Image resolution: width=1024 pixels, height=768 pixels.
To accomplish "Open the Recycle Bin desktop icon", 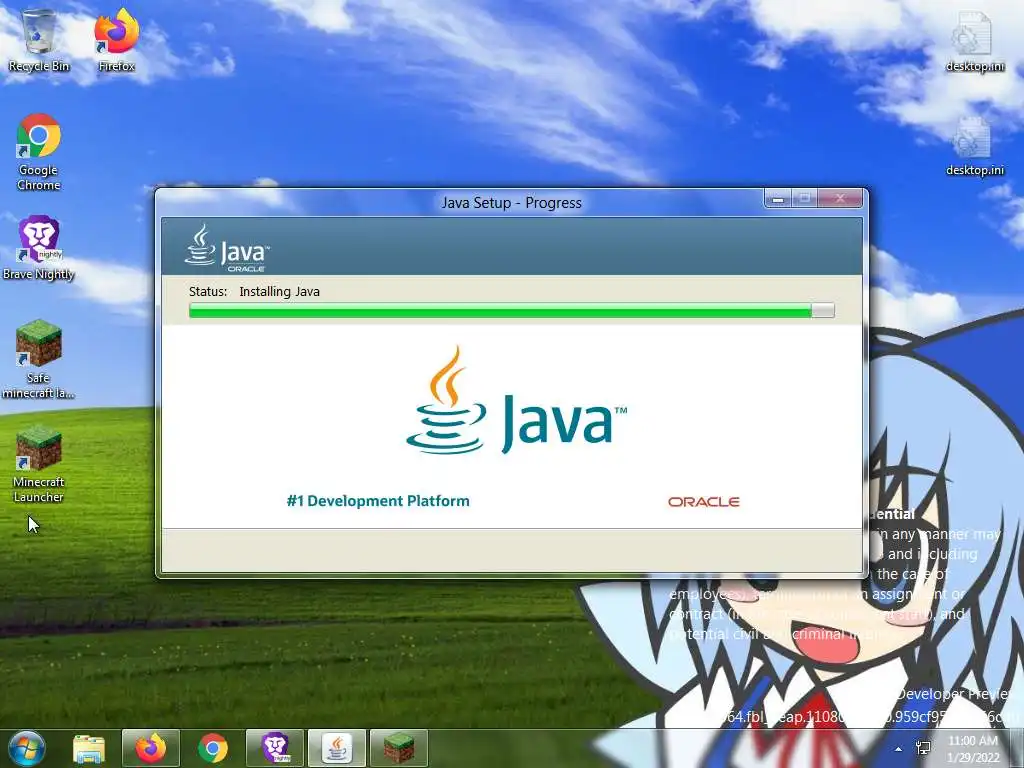I will coord(39,39).
